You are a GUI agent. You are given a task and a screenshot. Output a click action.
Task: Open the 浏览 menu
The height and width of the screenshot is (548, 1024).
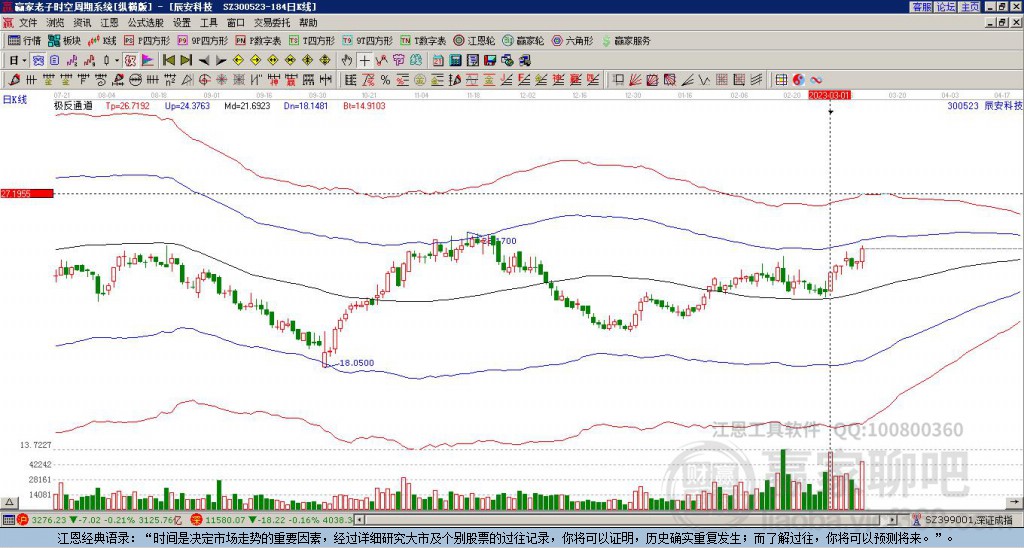[x=56, y=23]
